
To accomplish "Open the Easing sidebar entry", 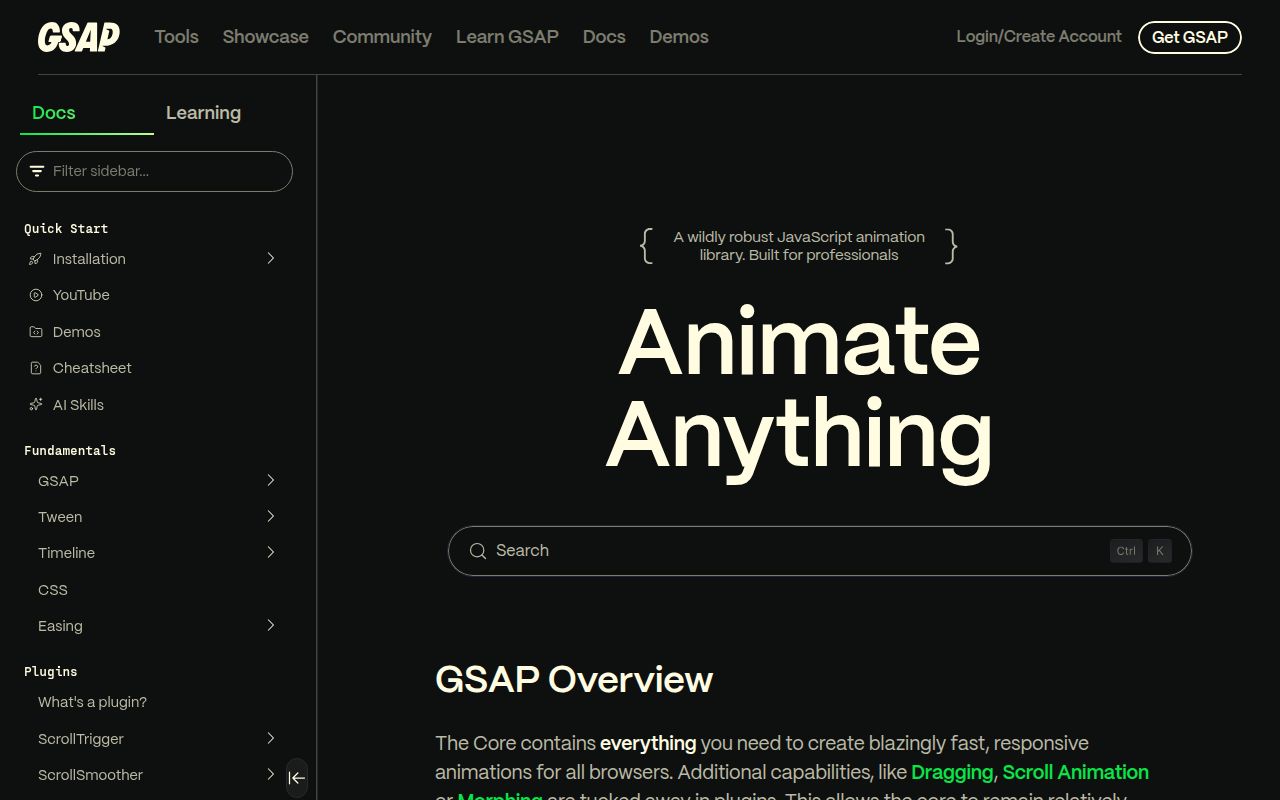I will pyautogui.click(x=60, y=626).
